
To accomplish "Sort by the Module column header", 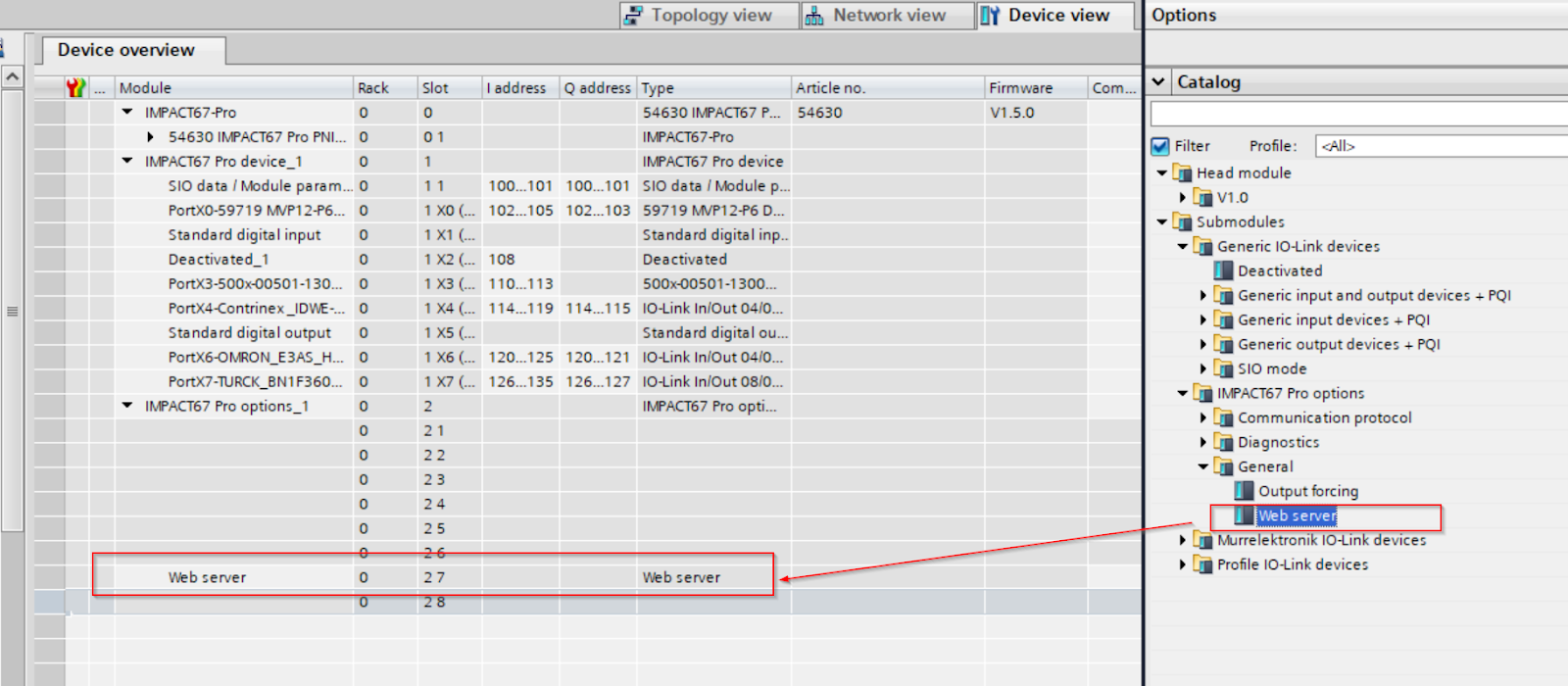I will [x=233, y=88].
